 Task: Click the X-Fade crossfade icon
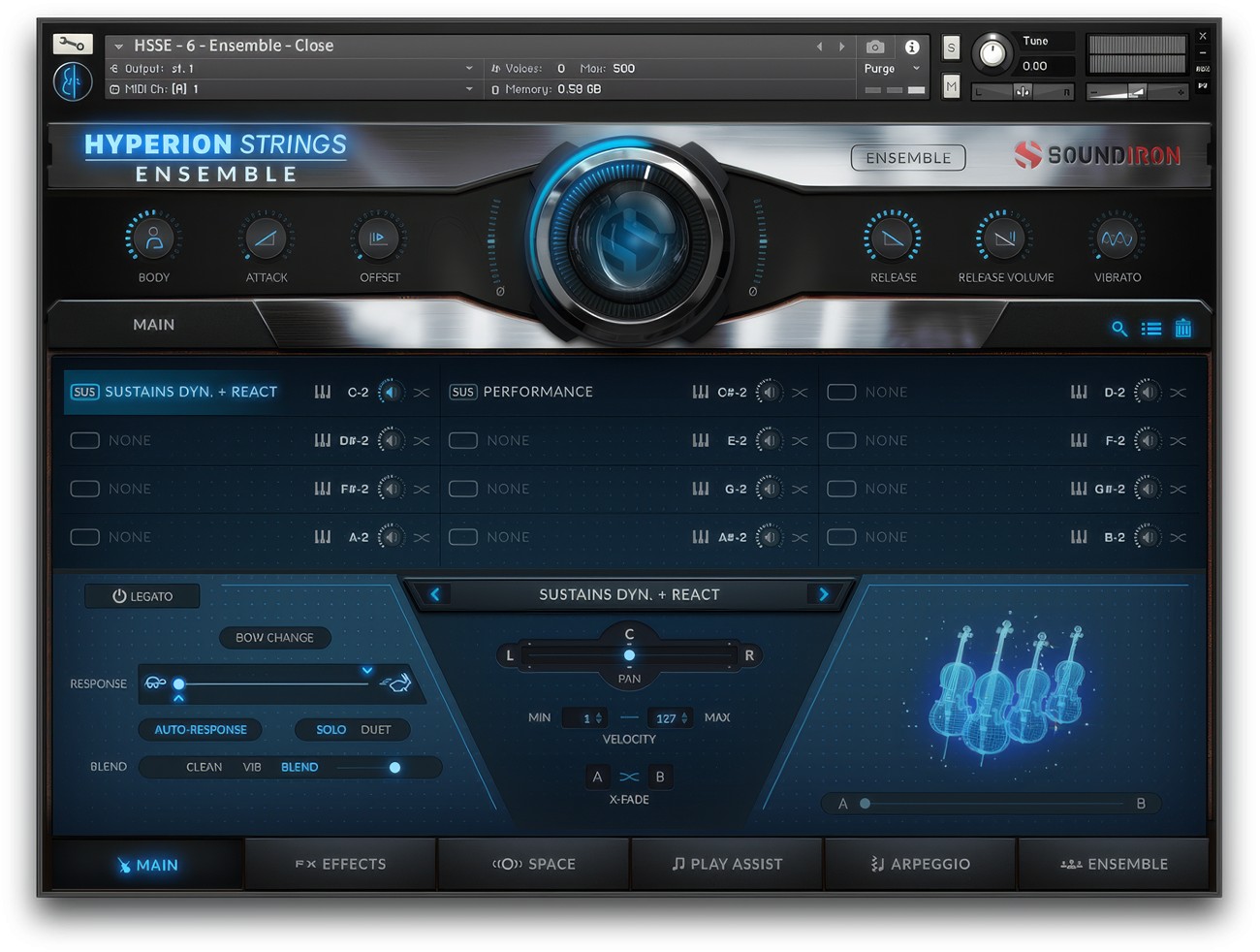629,777
